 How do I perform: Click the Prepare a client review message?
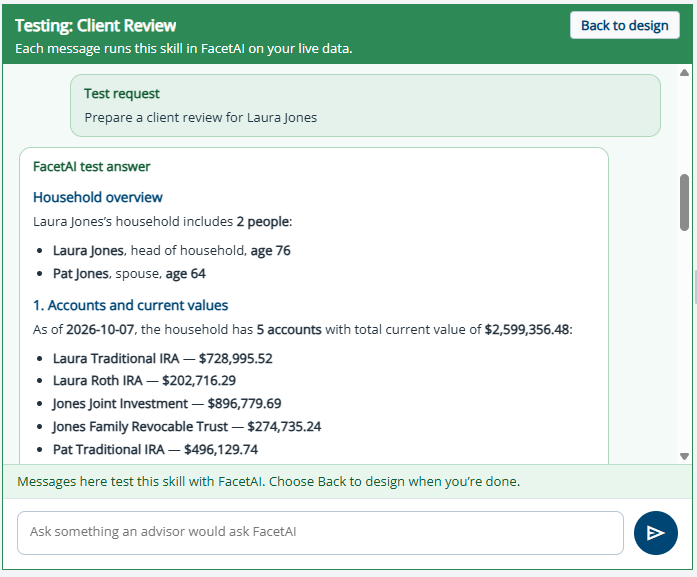coord(200,117)
